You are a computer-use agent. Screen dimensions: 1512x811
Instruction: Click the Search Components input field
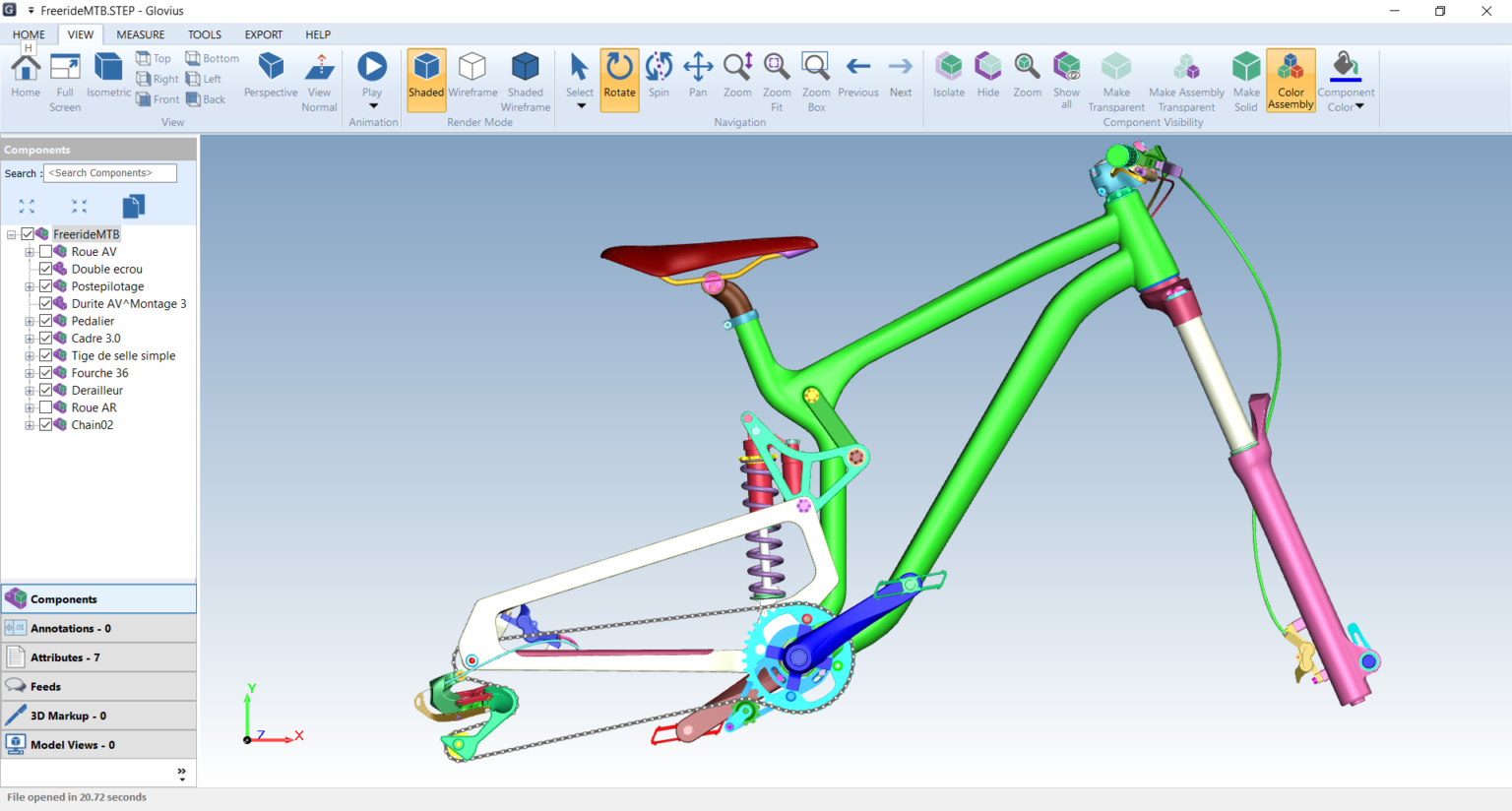tap(110, 173)
